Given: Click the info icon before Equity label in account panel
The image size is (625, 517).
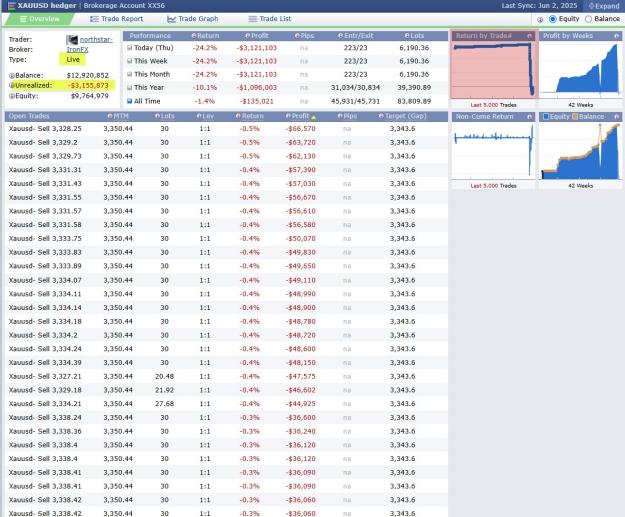Looking at the screenshot, I should [12, 96].
